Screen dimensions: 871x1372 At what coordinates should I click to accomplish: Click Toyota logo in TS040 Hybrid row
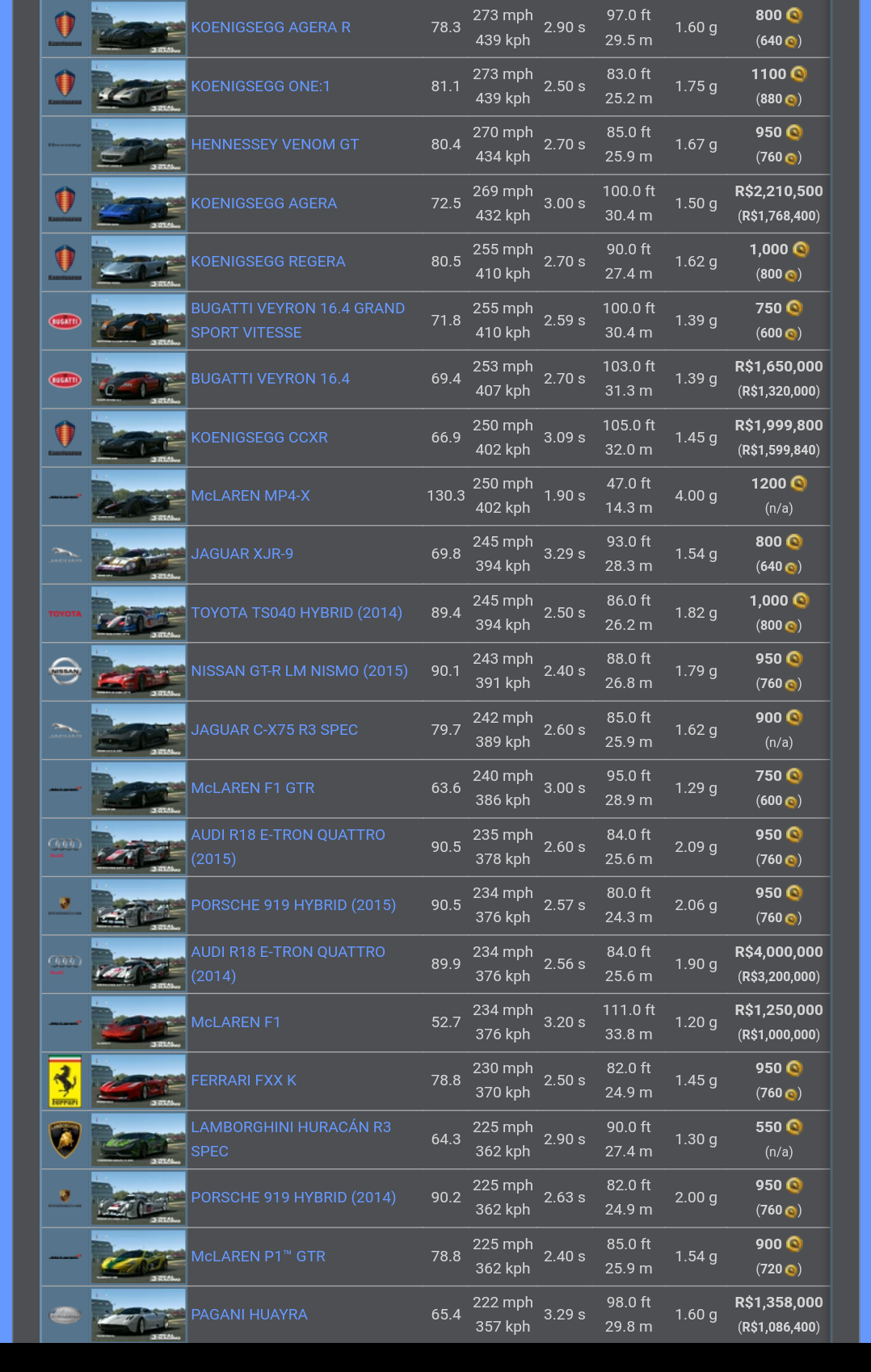65,614
